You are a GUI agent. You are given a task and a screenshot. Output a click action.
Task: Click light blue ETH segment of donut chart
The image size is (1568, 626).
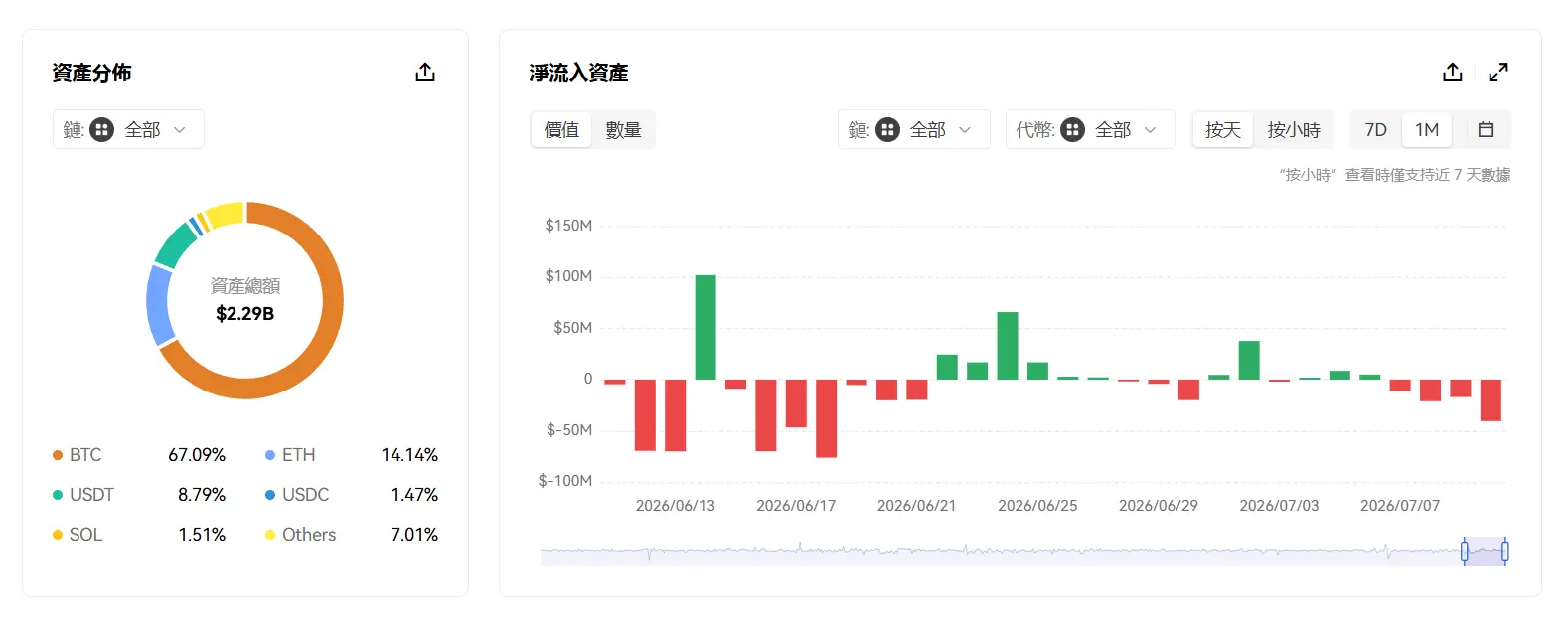pyautogui.click(x=158, y=305)
